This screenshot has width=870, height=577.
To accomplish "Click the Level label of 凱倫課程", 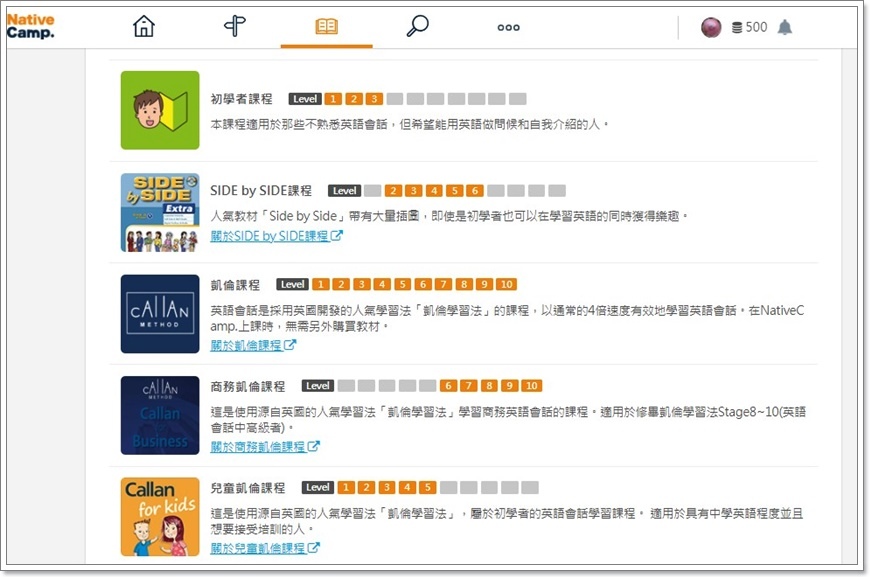I will [292, 285].
